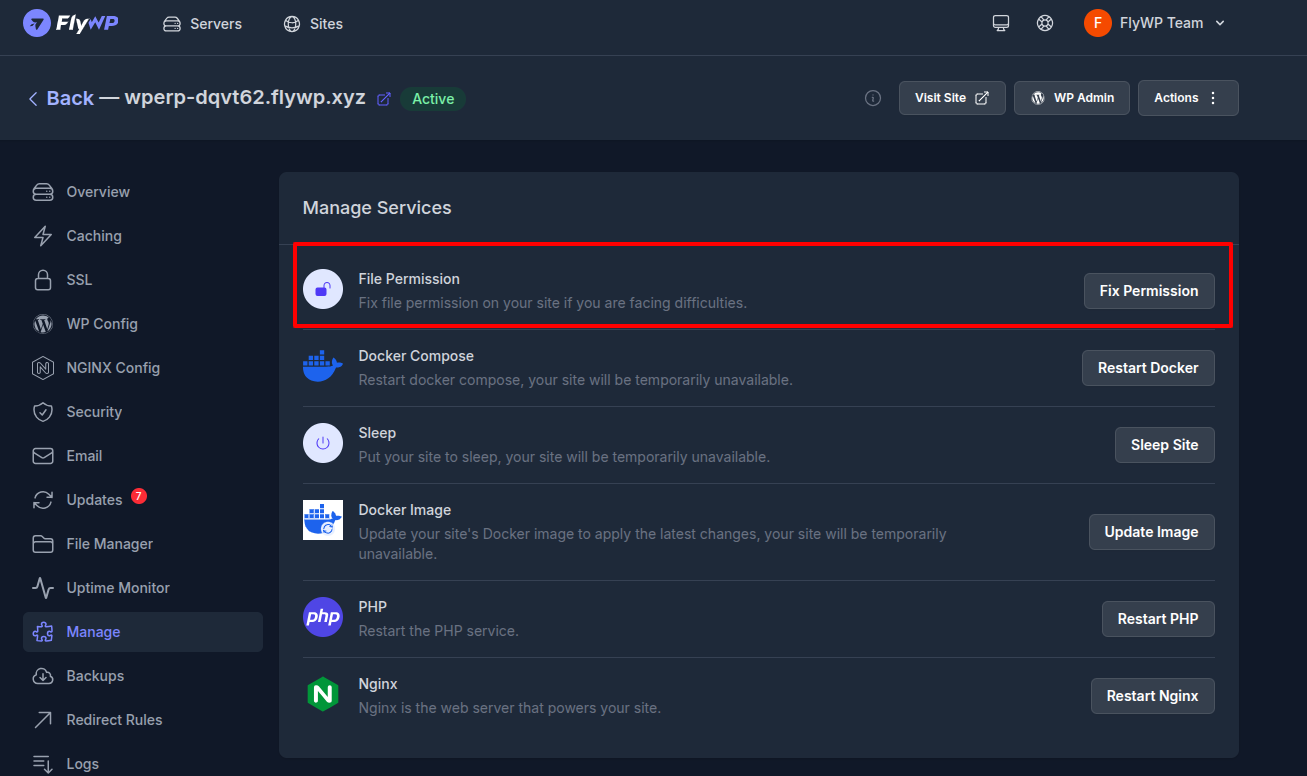Open the Actions menu
Screen dimensions: 1307x776
1188,98
